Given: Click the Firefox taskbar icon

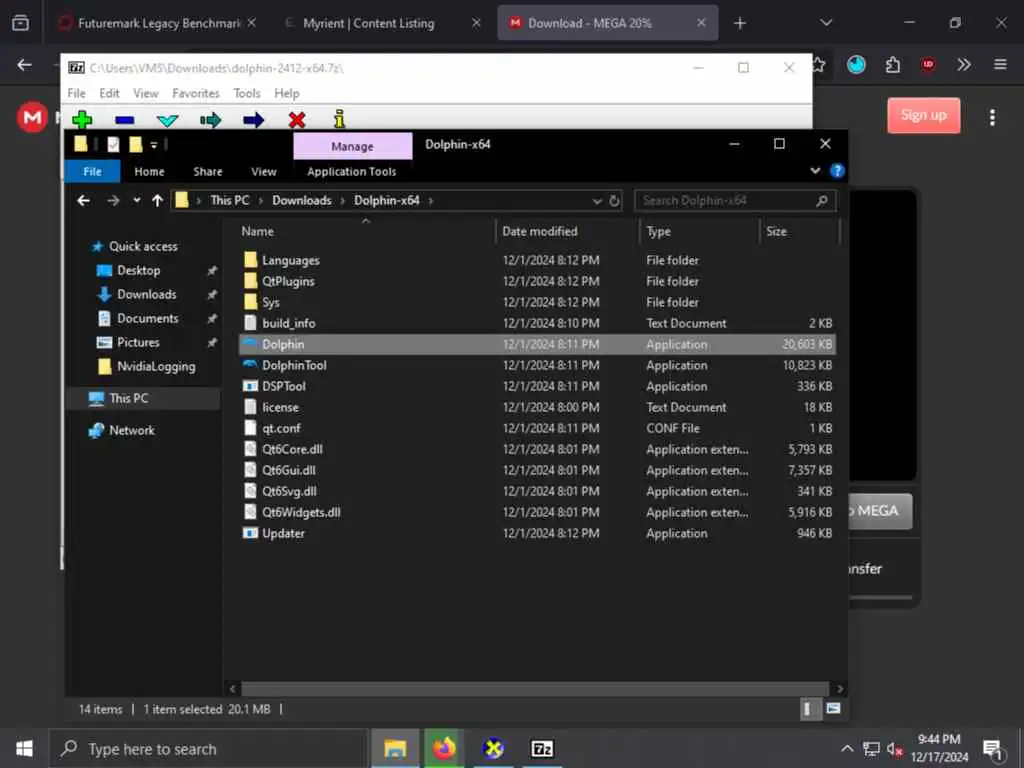Looking at the screenshot, I should pyautogui.click(x=444, y=748).
